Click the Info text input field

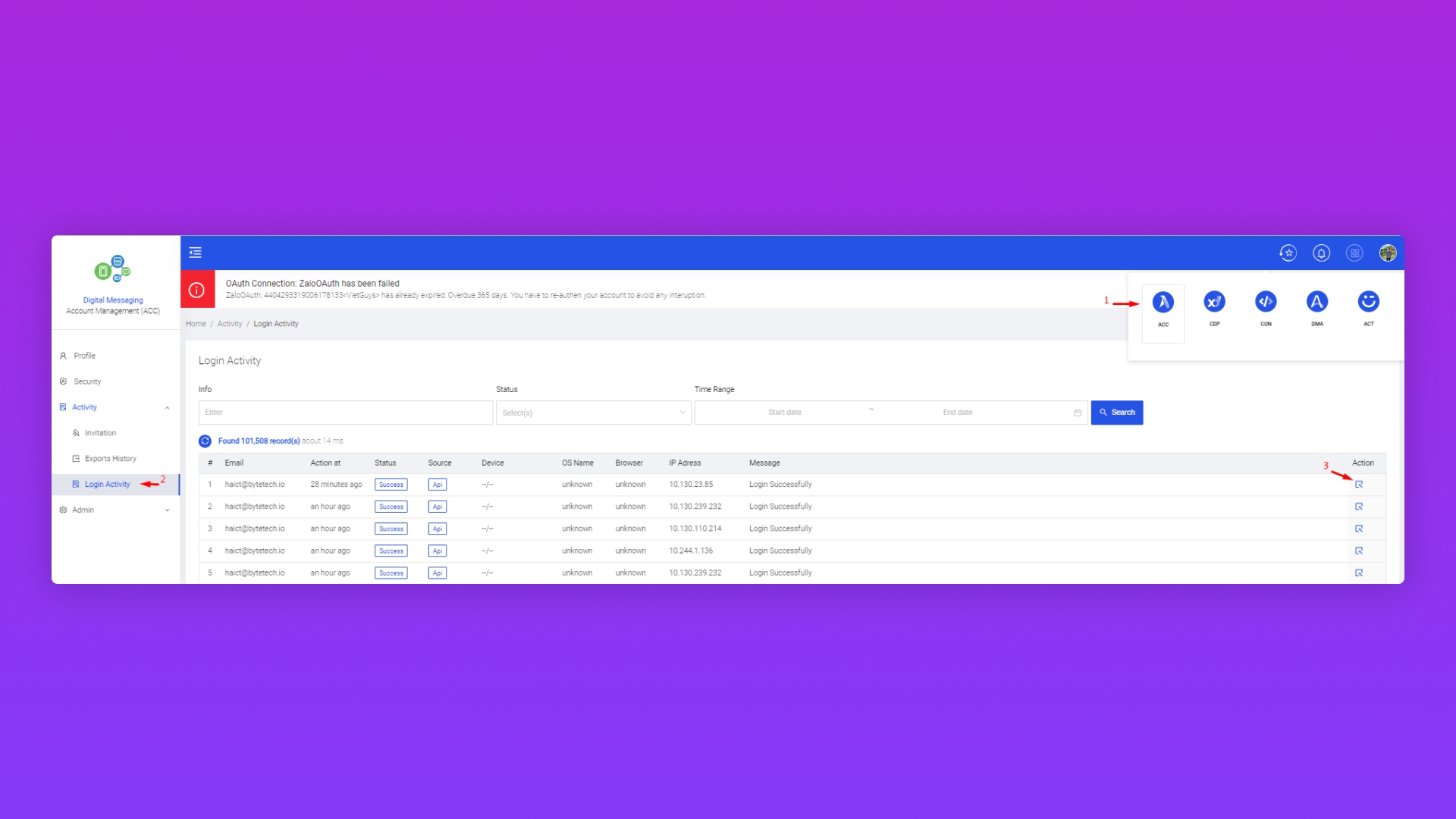click(x=345, y=413)
